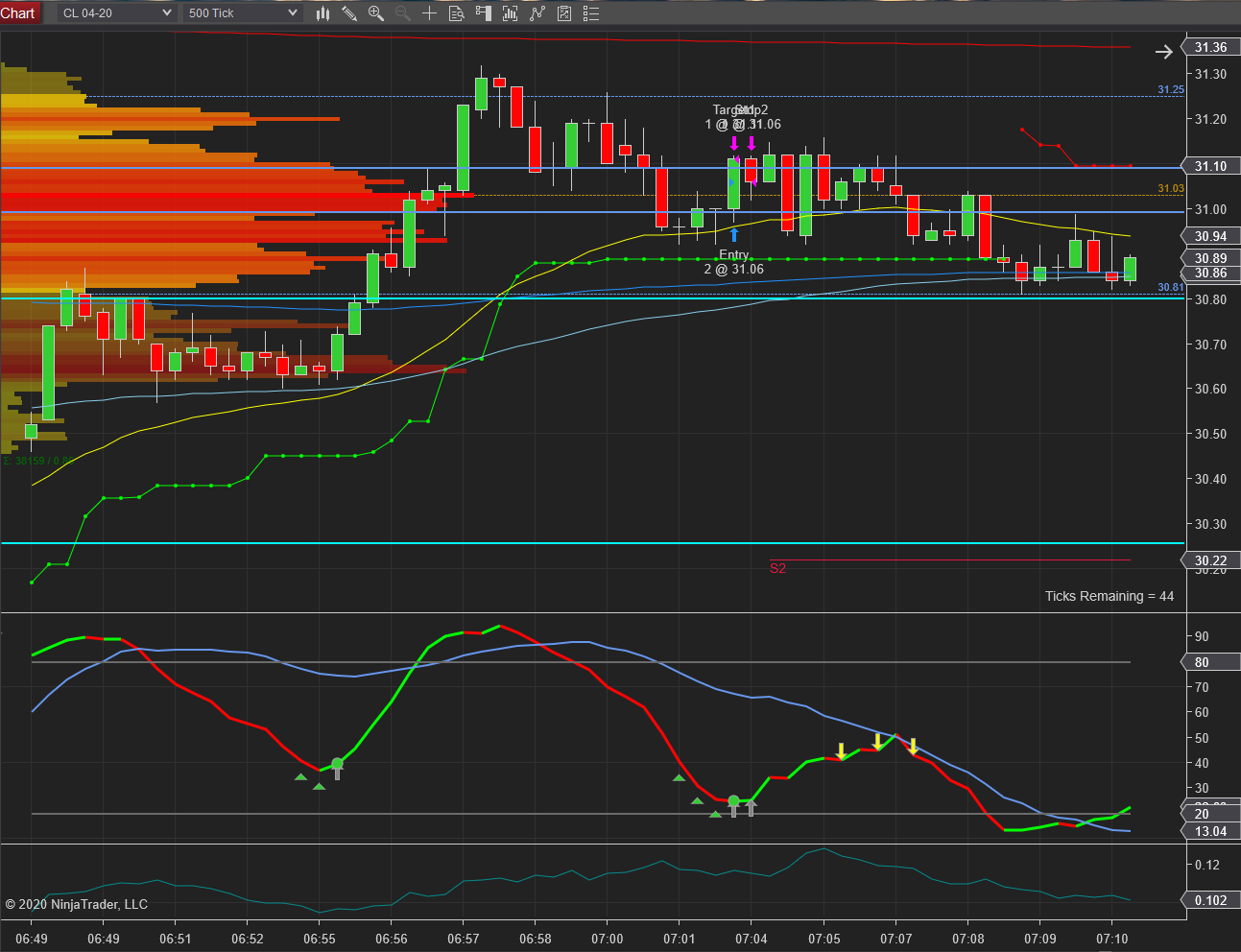Click the 30.22 price marker
The width and height of the screenshot is (1241, 952).
click(x=1210, y=560)
